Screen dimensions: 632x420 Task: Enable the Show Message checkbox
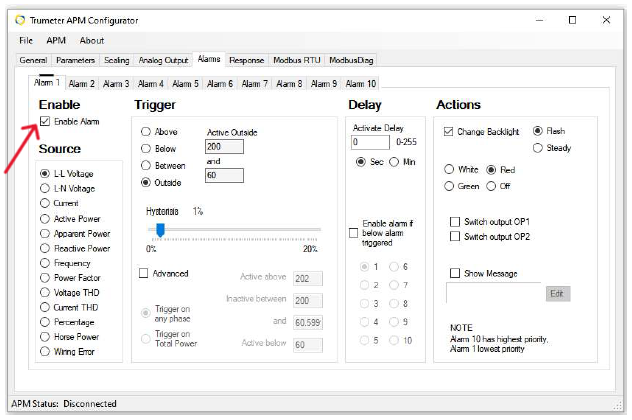coord(455,273)
